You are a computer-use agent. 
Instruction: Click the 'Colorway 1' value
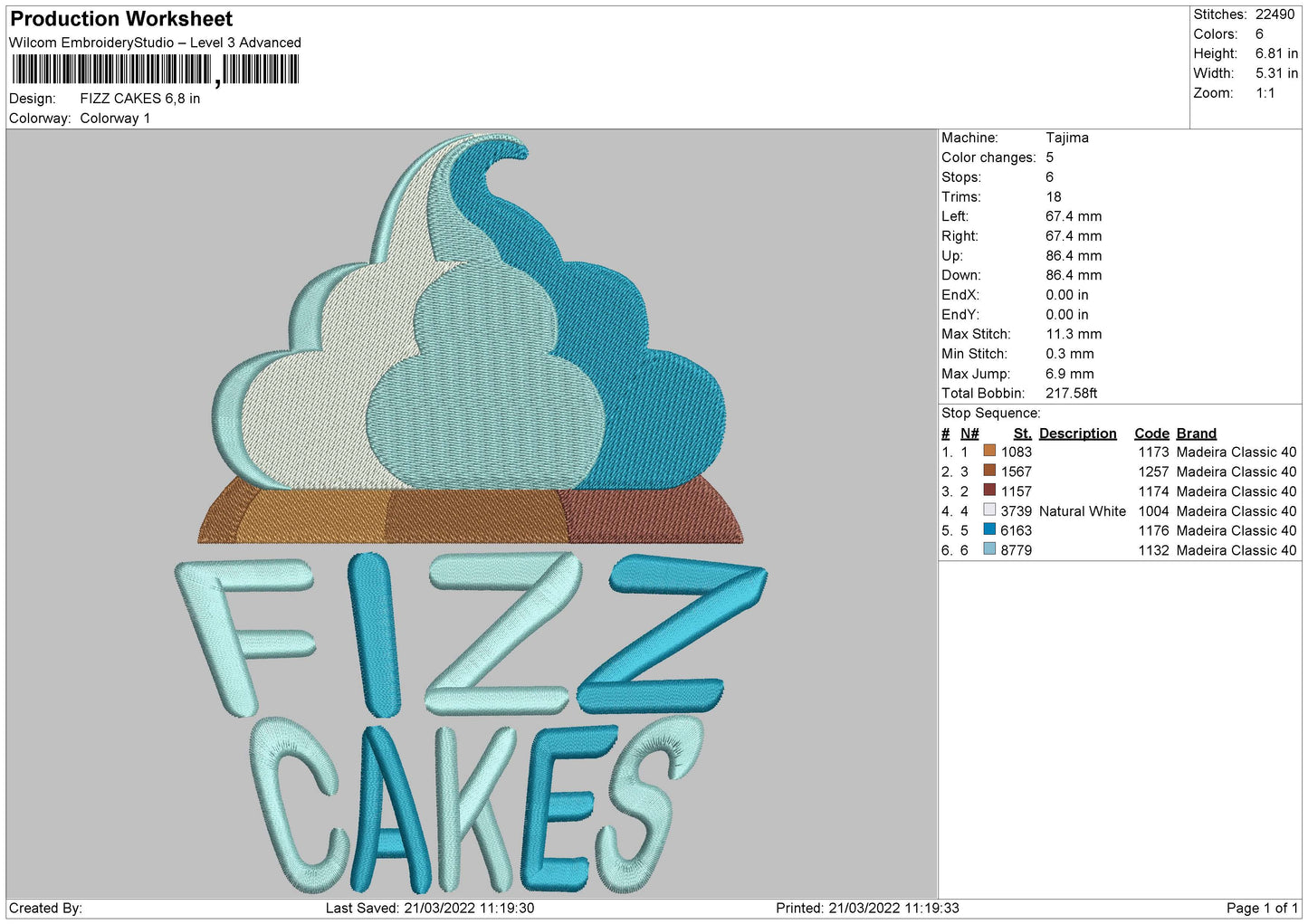point(115,119)
